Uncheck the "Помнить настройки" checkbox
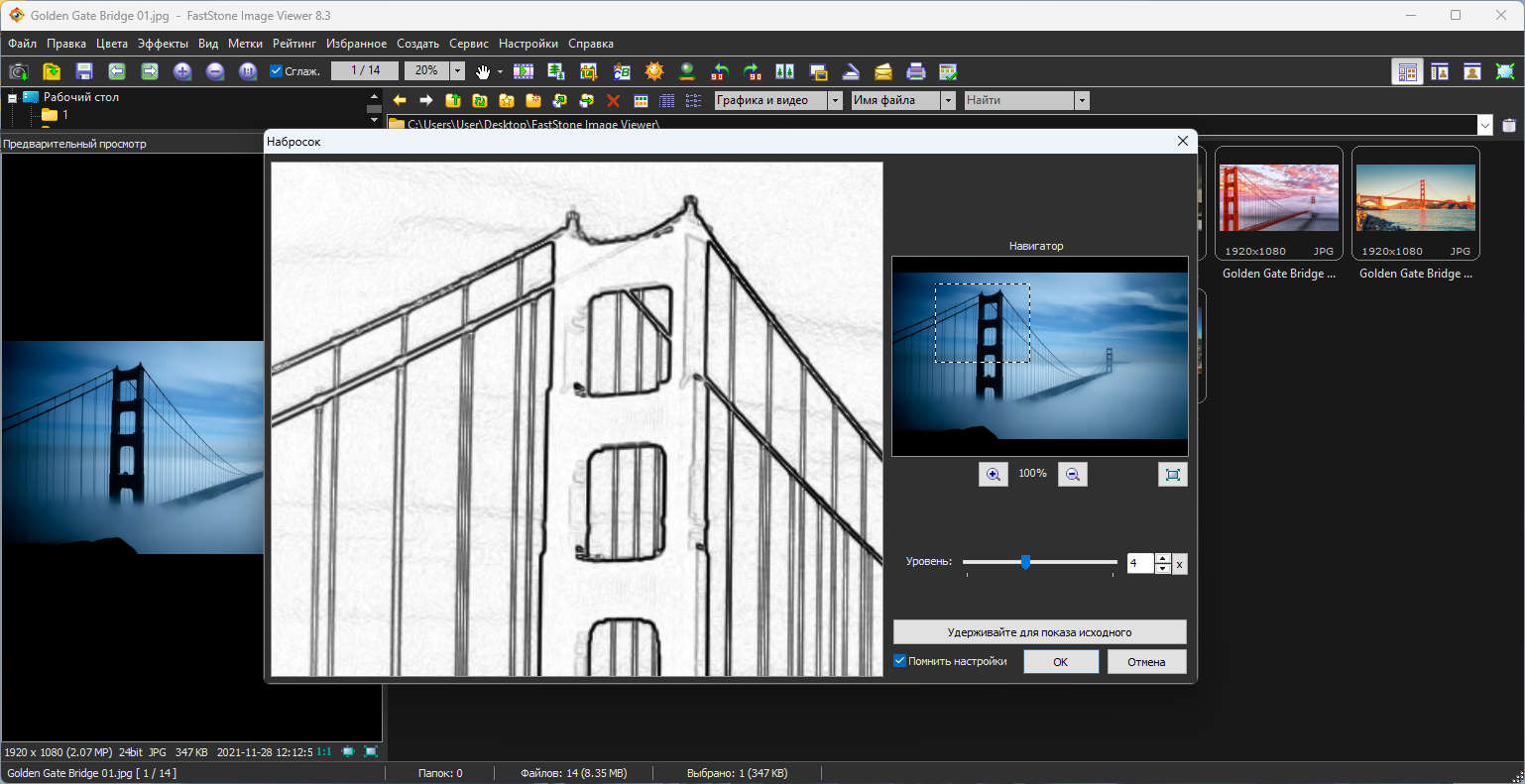Screen dimensions: 1525x784 (x=900, y=661)
